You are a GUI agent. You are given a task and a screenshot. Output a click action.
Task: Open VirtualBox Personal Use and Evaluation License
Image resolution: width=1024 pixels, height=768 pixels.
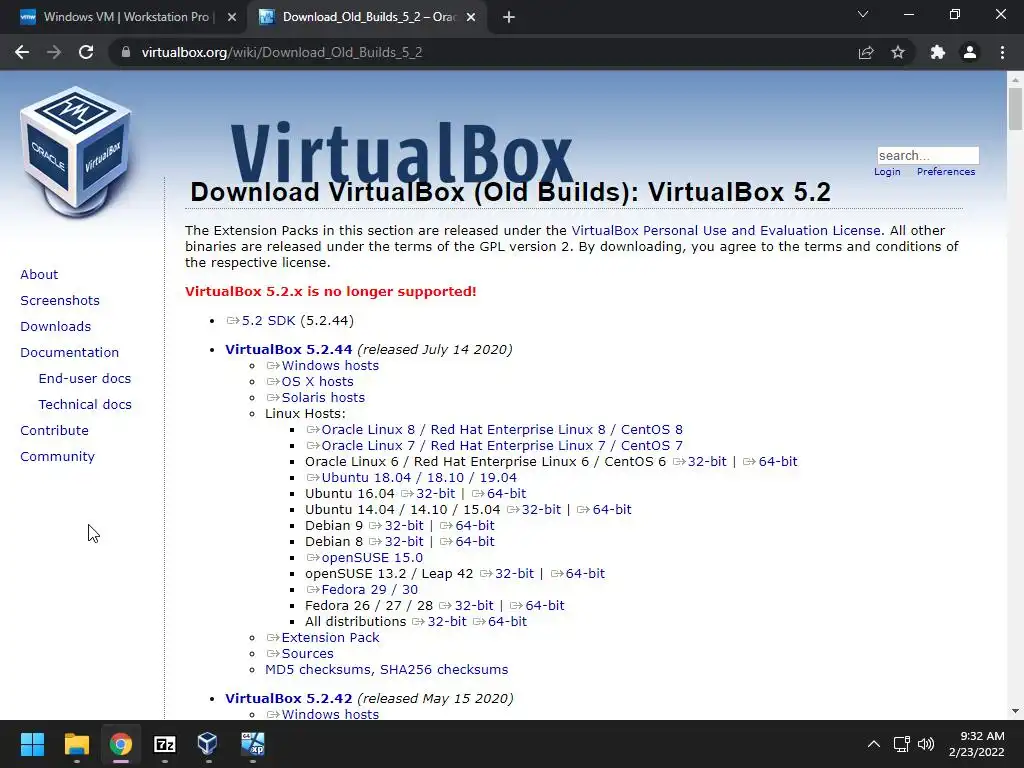point(726,231)
